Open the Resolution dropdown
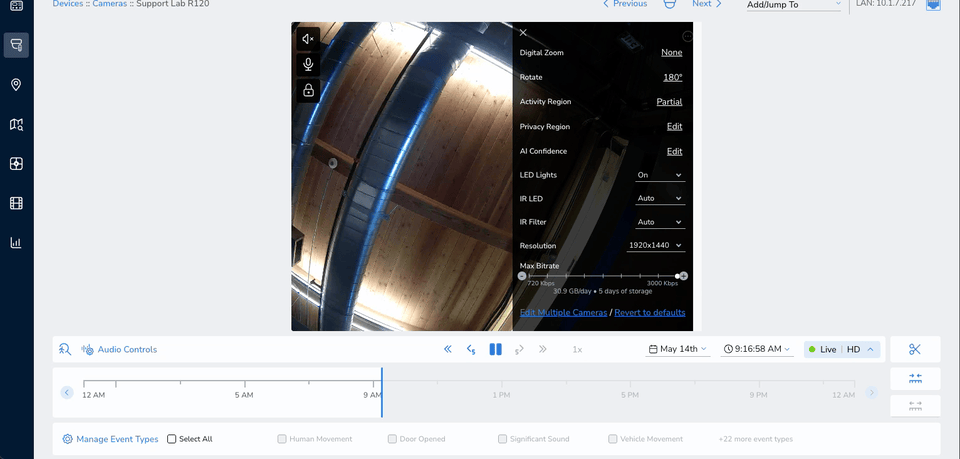960x459 pixels. pos(655,245)
